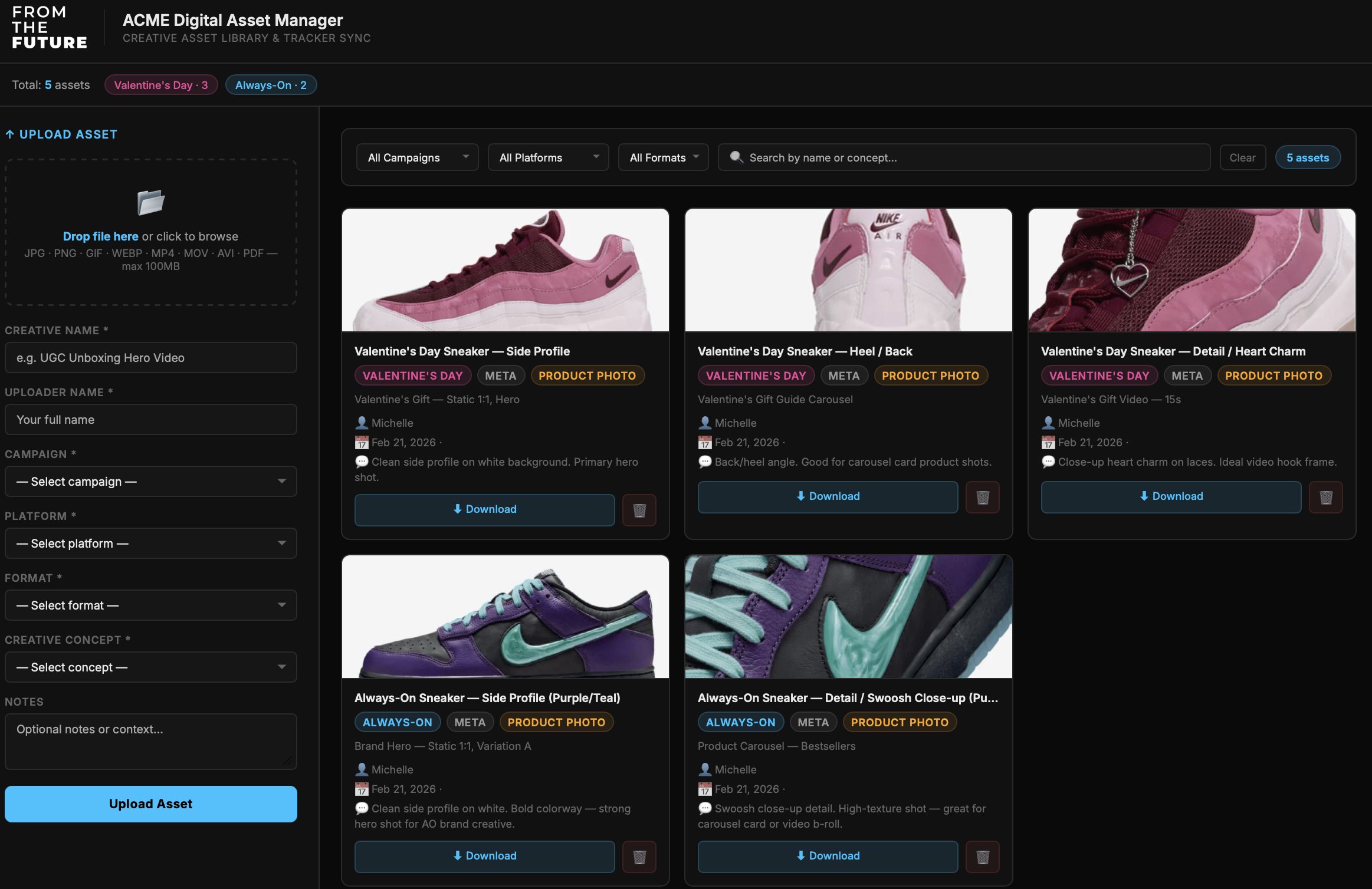
Task: Open the All Campaigns filter dropdown
Action: pyautogui.click(x=417, y=157)
